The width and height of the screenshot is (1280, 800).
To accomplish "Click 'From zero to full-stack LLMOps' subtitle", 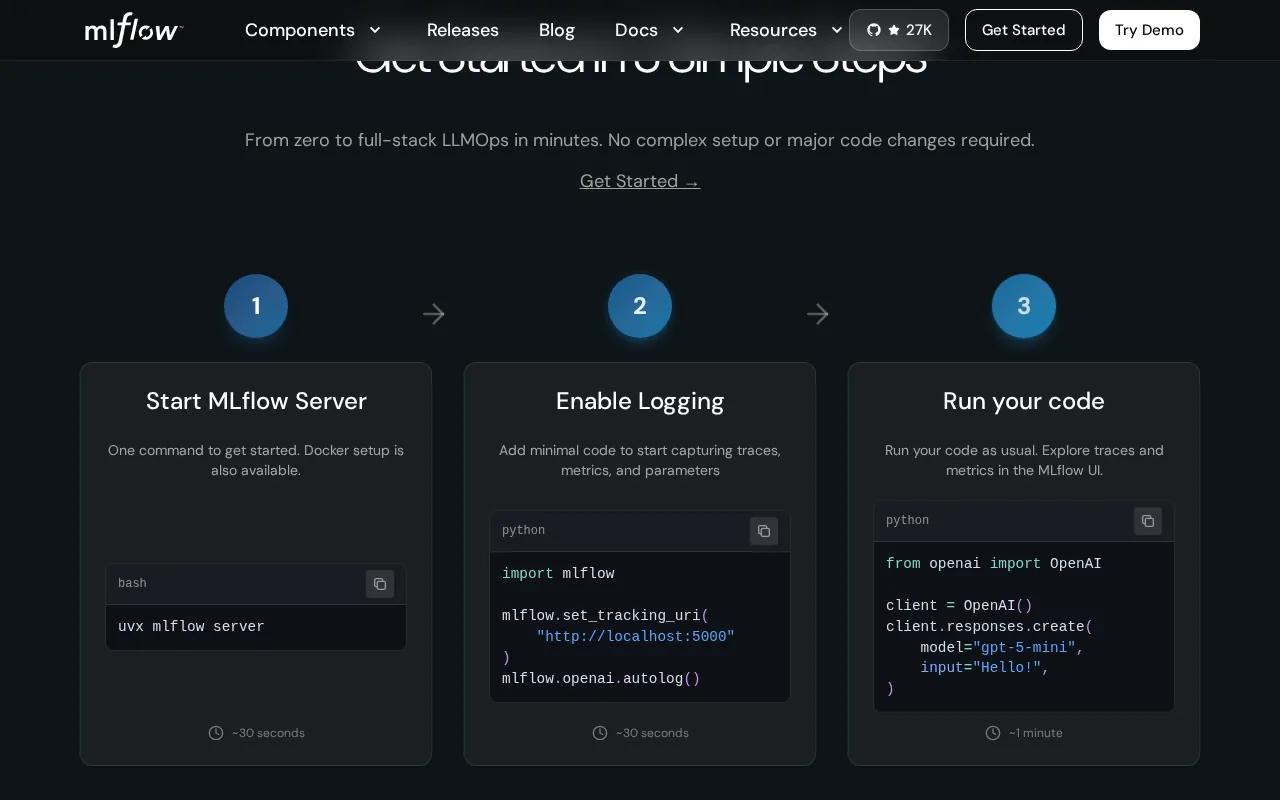I will (x=640, y=140).
